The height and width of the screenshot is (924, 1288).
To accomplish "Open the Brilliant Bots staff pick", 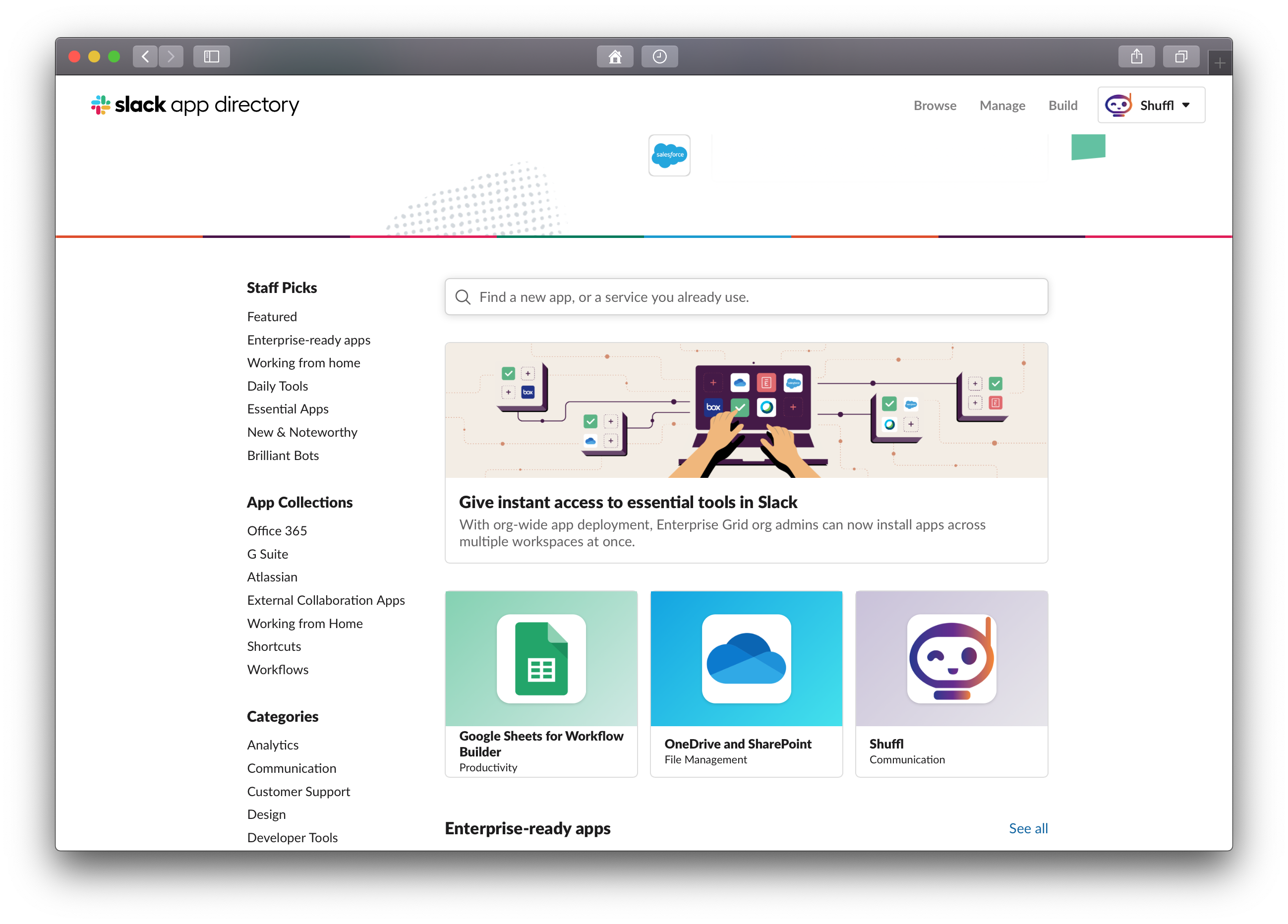I will tap(283, 456).
